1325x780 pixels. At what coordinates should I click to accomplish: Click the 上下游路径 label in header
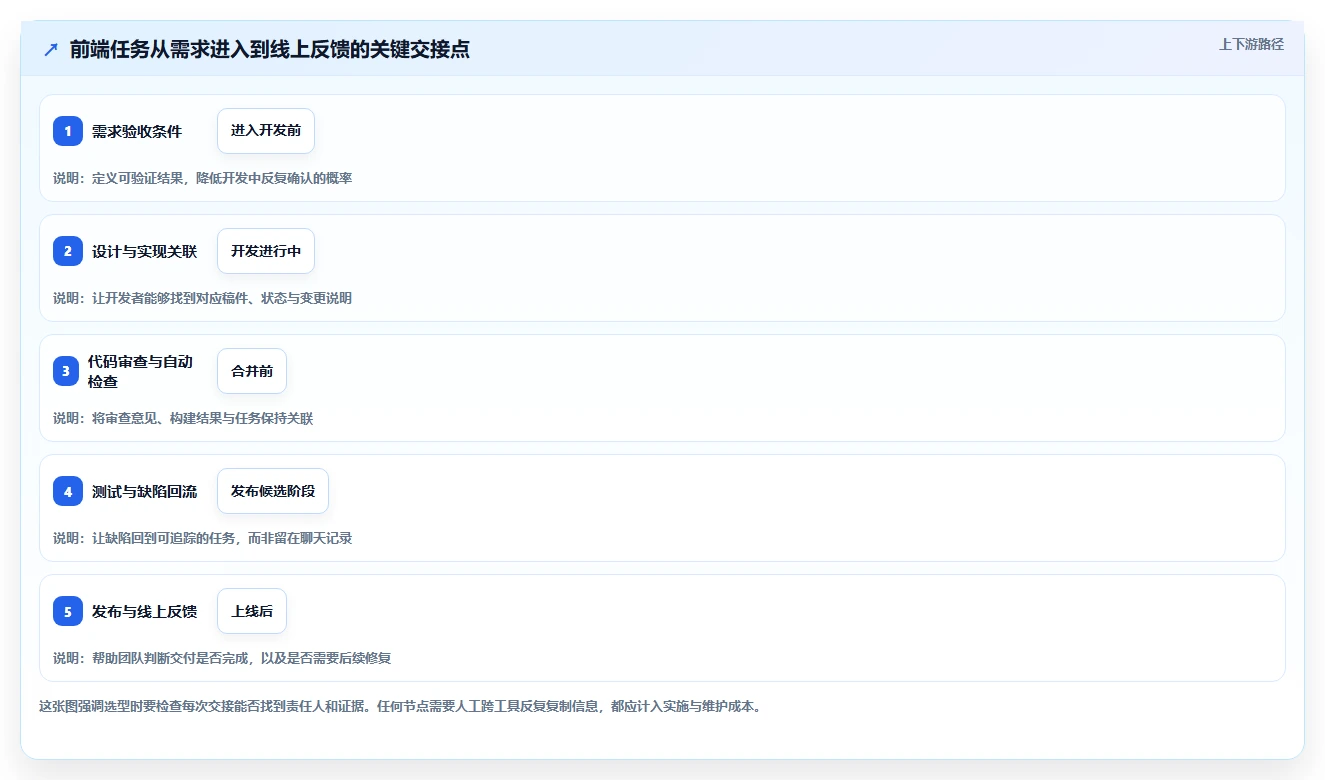tap(1251, 44)
